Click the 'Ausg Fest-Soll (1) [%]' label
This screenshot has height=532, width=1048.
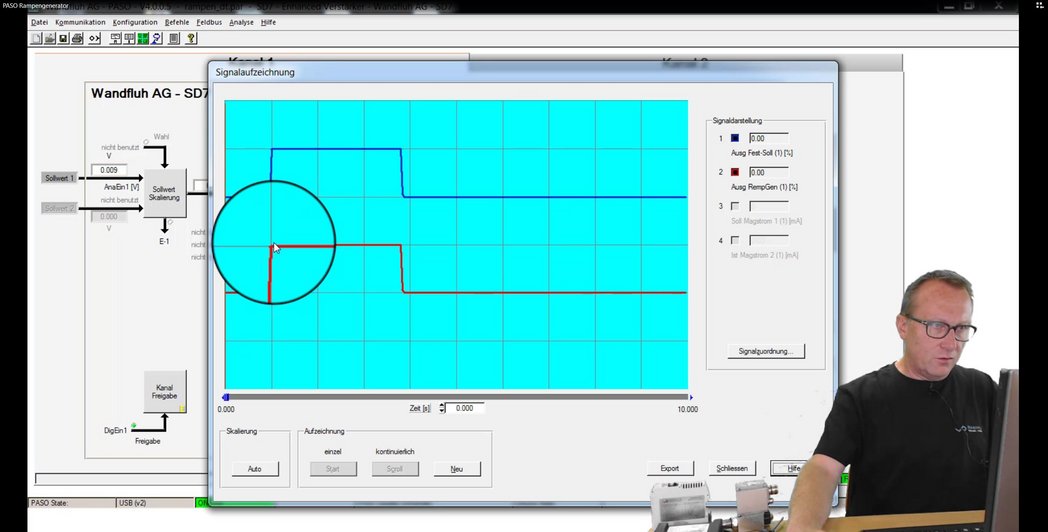click(762, 153)
